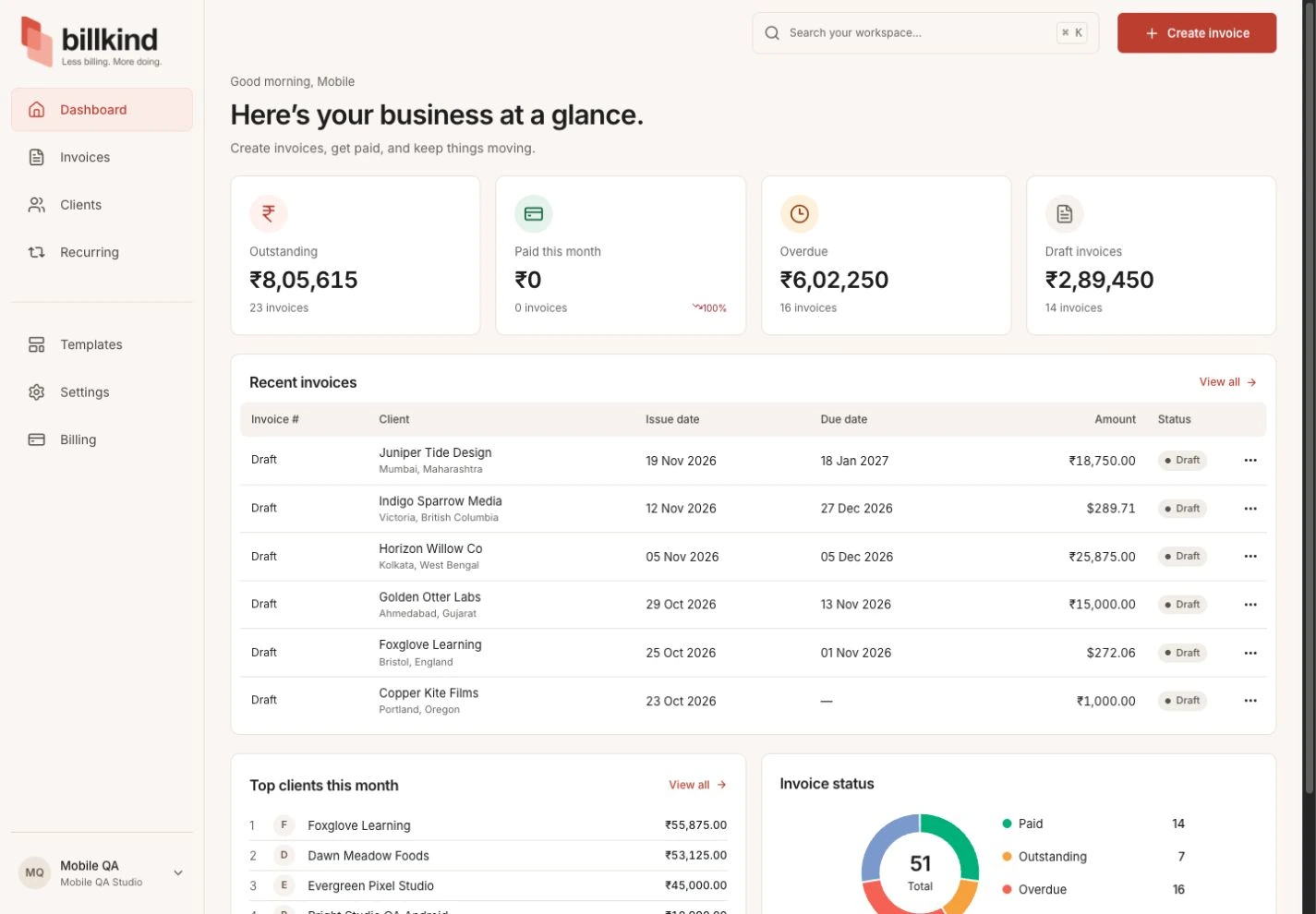Expand the Mobile QA account chevron
Viewport: 1316px width, 914px height.
(x=178, y=872)
